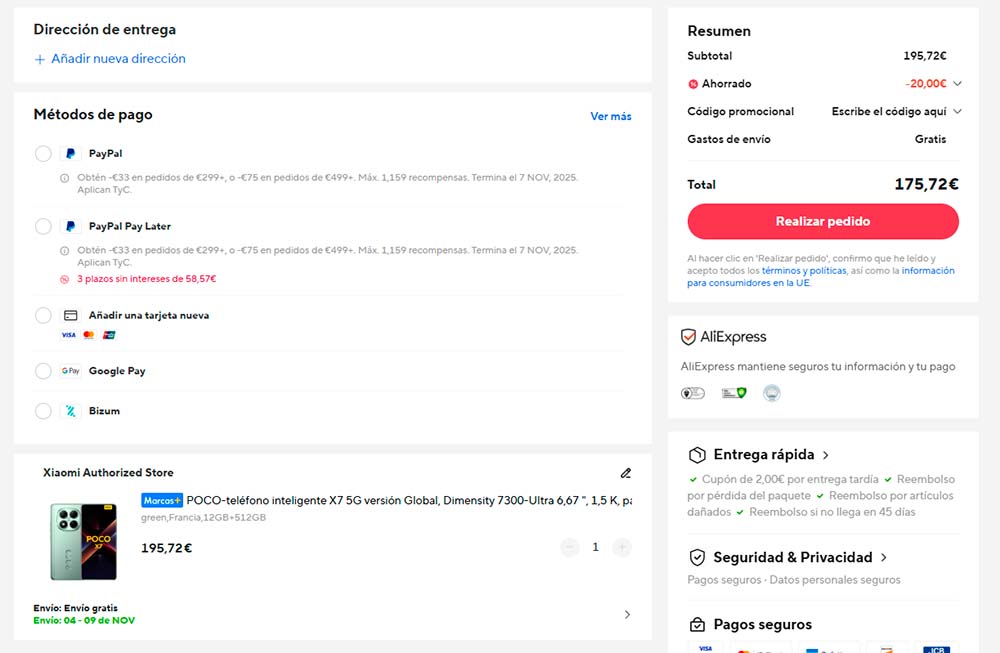Click the AliExpress shield logo icon

[x=688, y=337]
